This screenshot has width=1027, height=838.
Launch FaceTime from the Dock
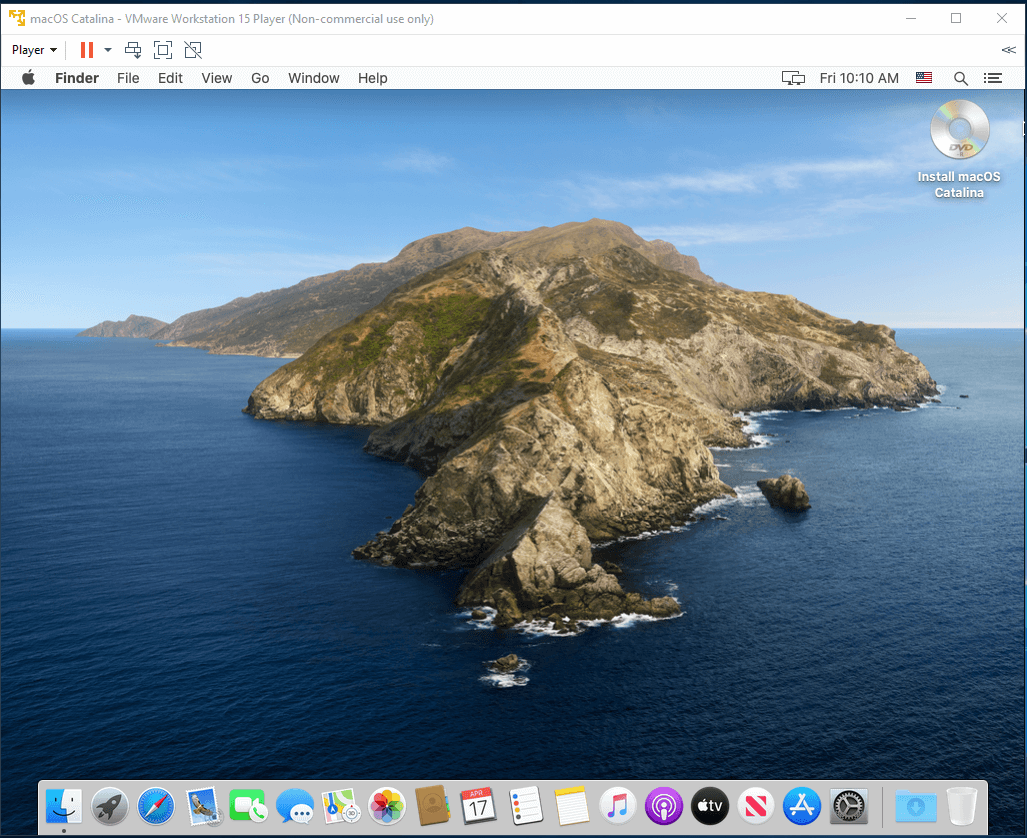[x=248, y=807]
